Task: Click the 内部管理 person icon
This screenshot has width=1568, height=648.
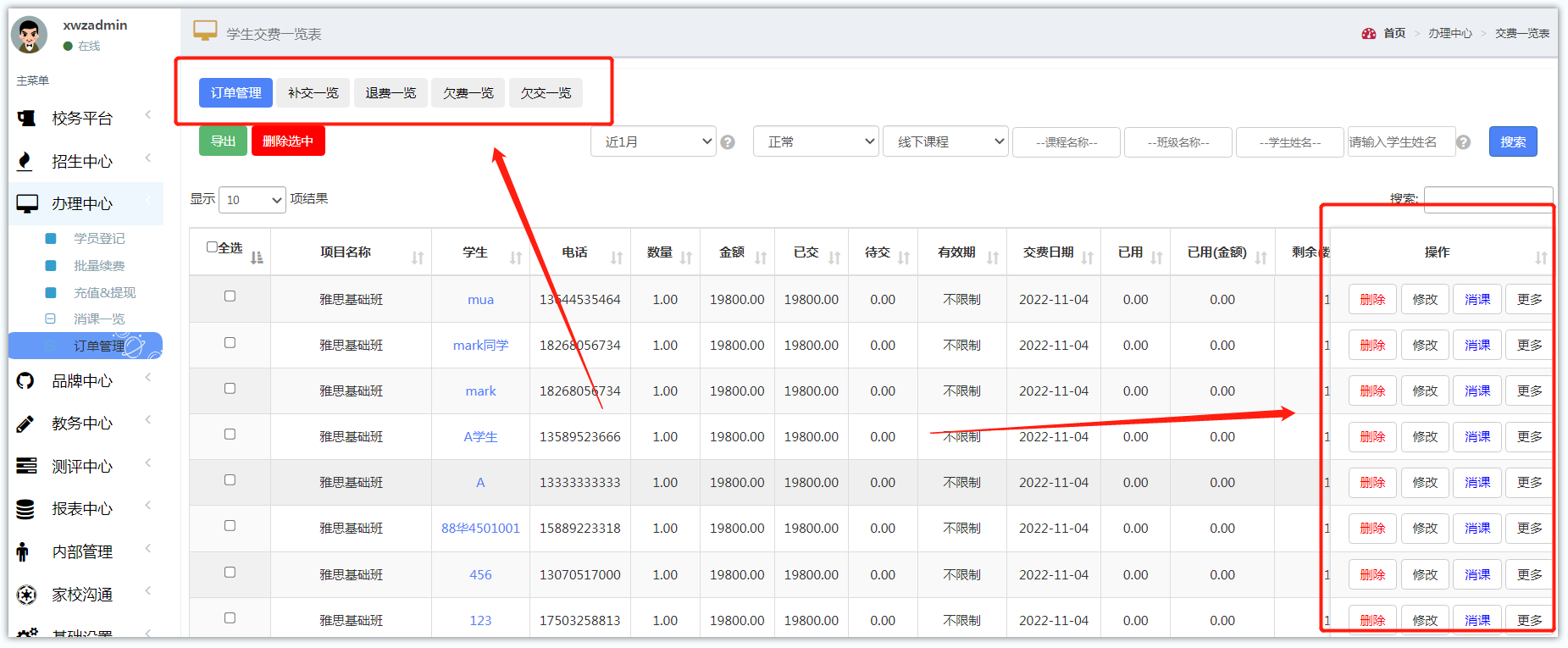Action: coord(23,552)
